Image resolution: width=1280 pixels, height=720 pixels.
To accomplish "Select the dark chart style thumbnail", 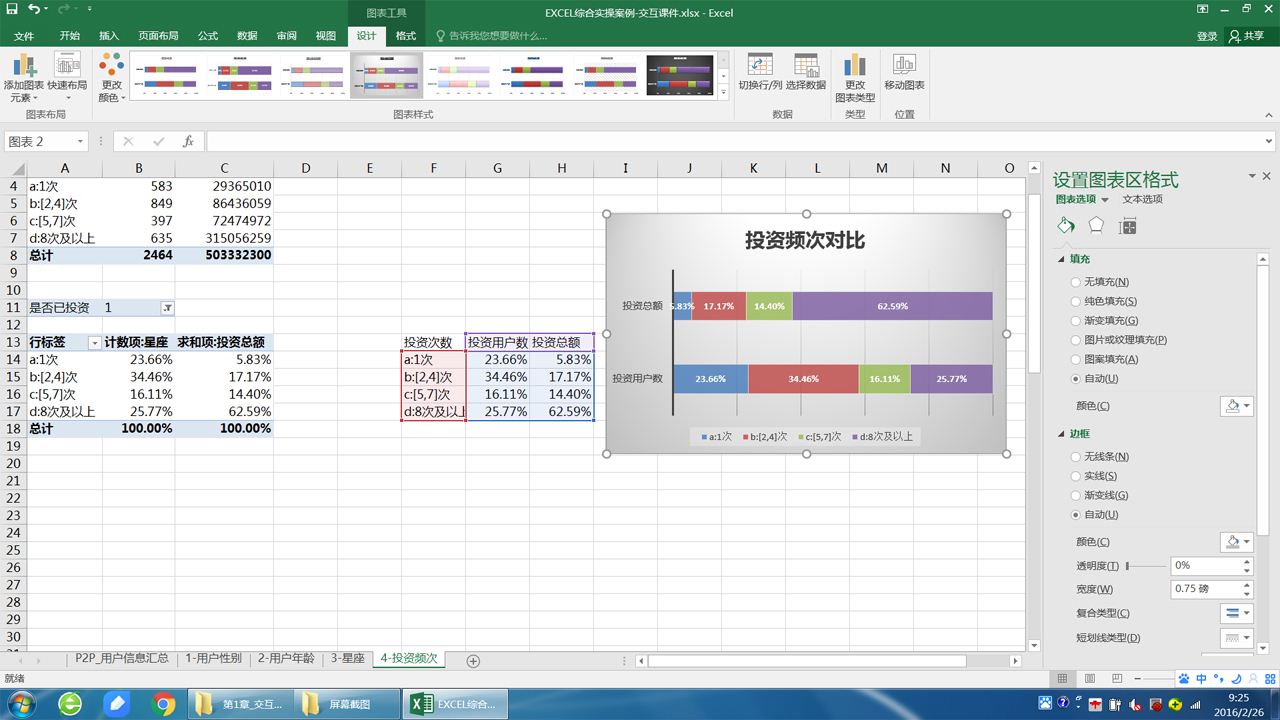I will [680, 75].
